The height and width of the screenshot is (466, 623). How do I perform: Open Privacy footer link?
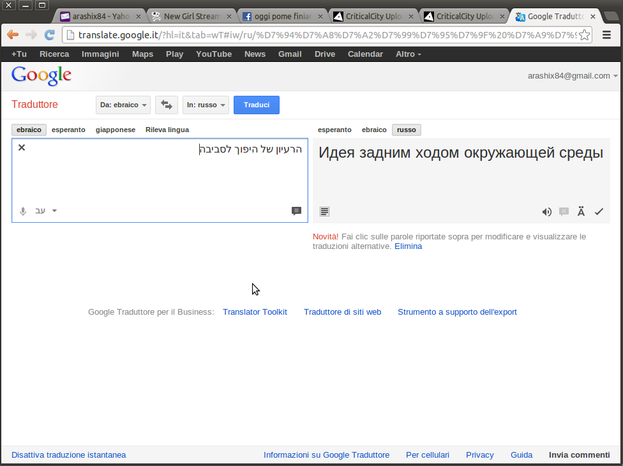point(480,455)
